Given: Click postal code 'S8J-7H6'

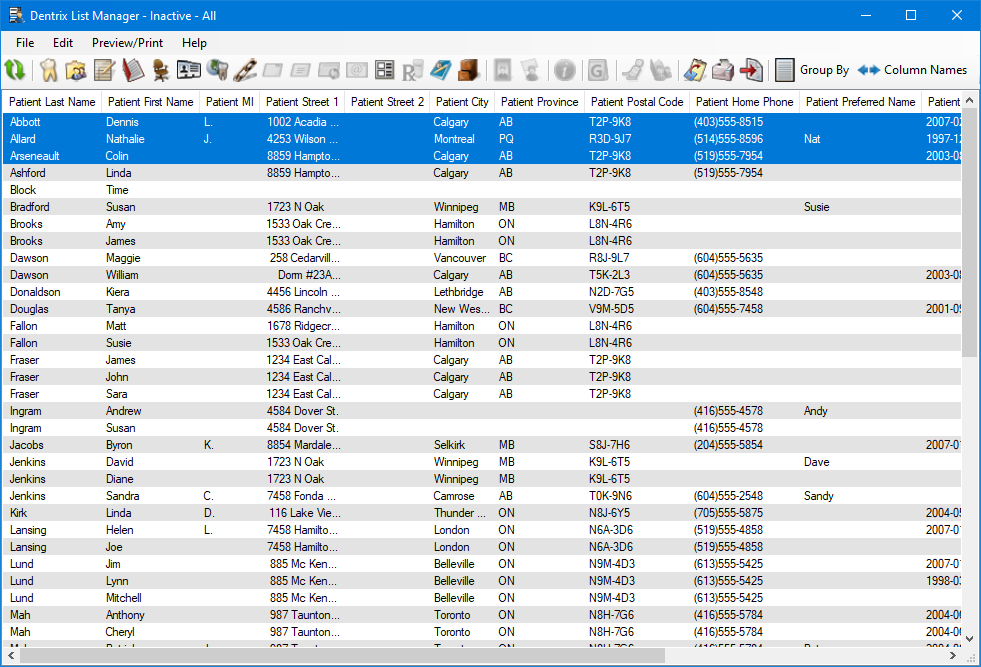Looking at the screenshot, I should (609, 445).
